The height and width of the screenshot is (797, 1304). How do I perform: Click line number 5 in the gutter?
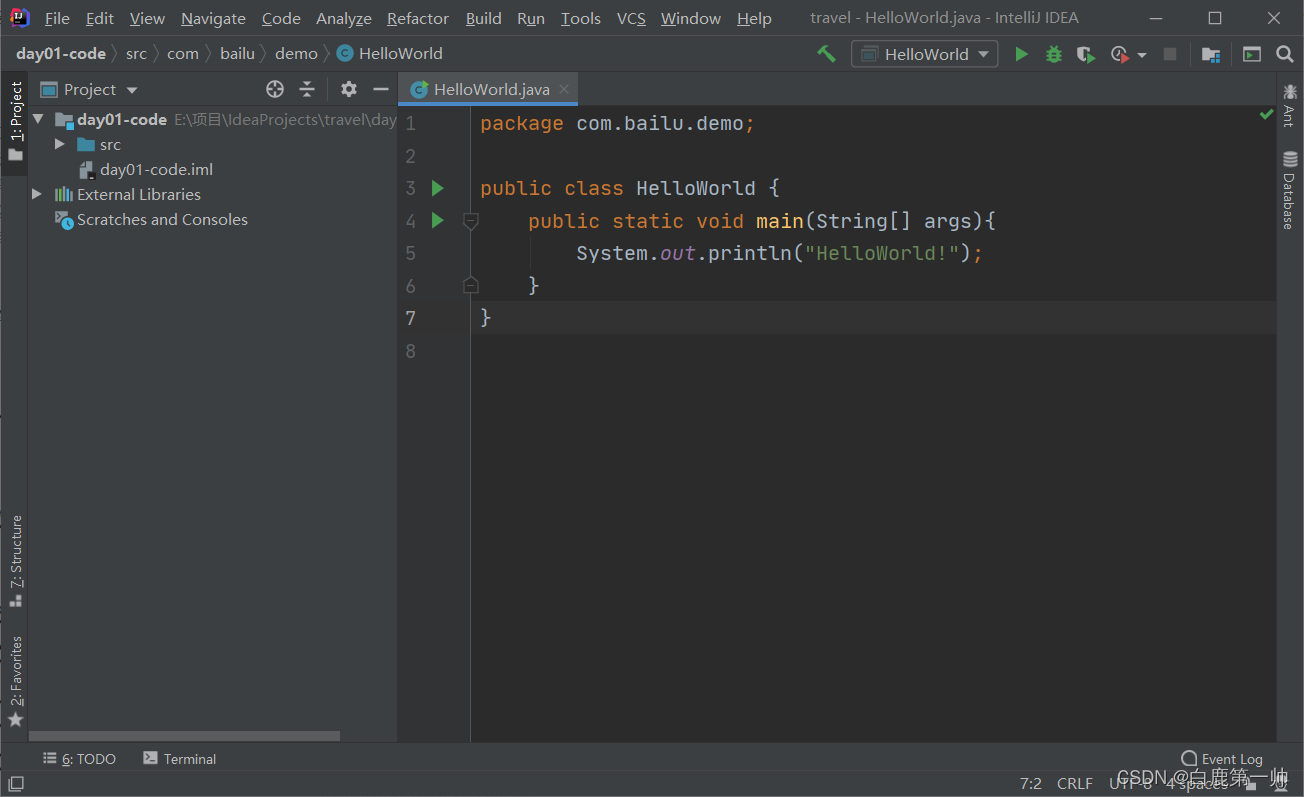(410, 253)
